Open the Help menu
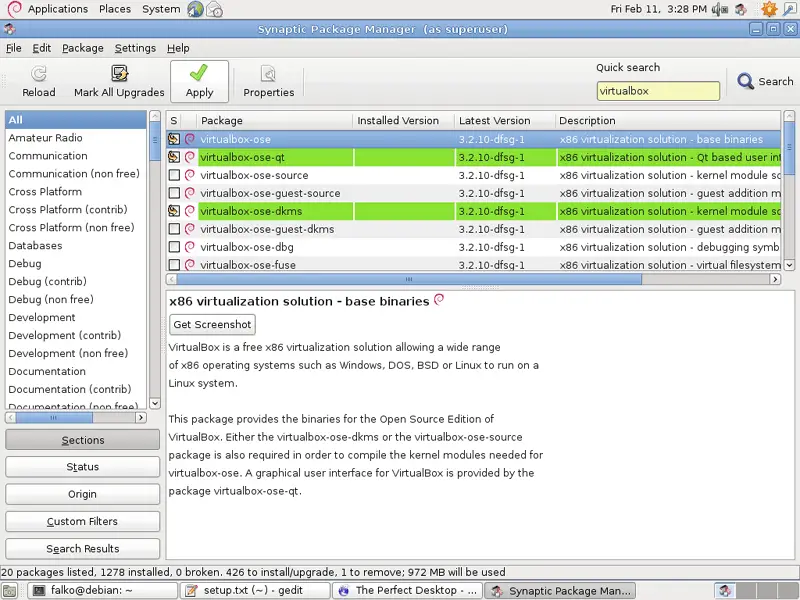The height and width of the screenshot is (600, 800). (x=178, y=48)
